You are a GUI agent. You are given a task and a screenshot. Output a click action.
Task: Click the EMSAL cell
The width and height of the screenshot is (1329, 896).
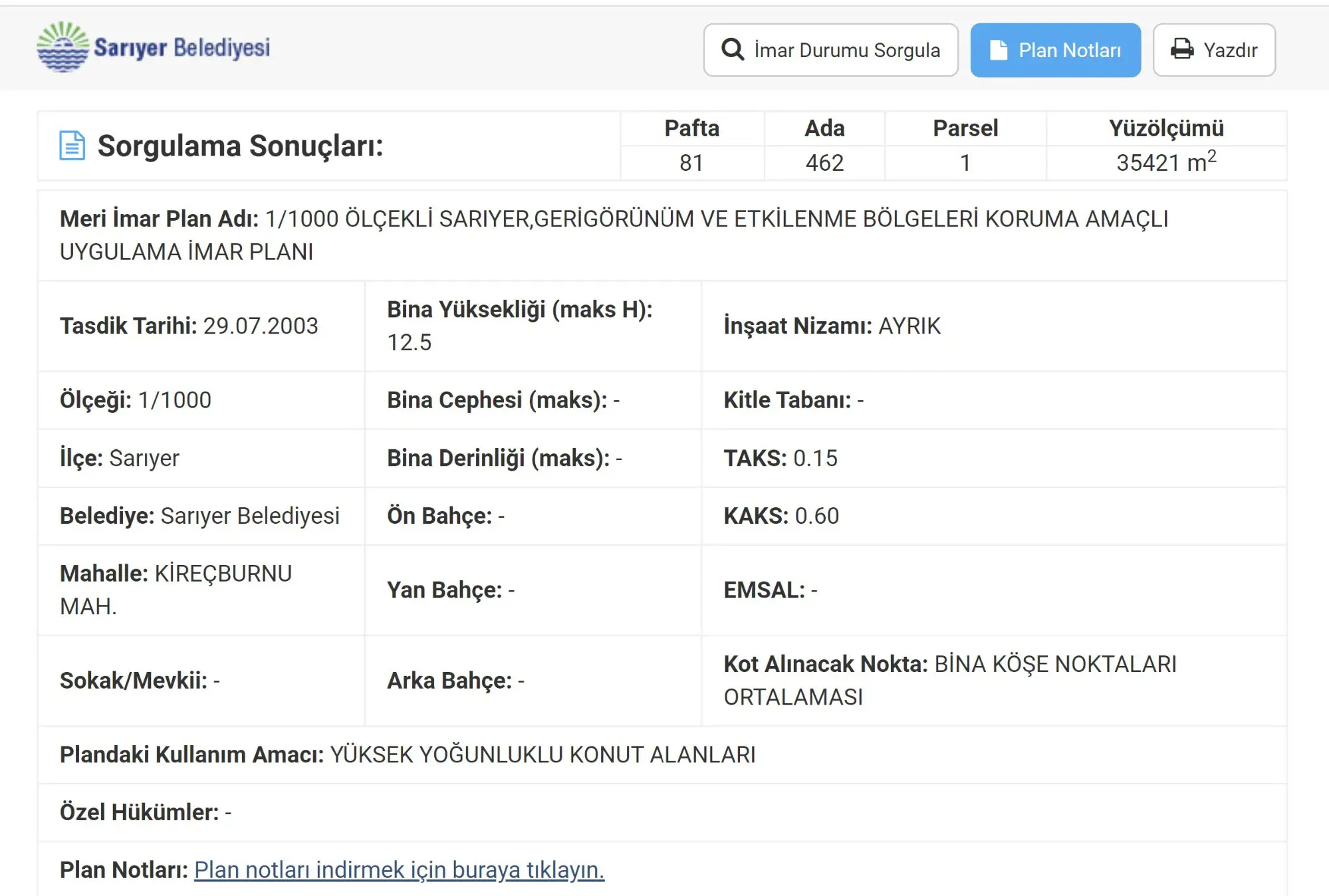994,590
